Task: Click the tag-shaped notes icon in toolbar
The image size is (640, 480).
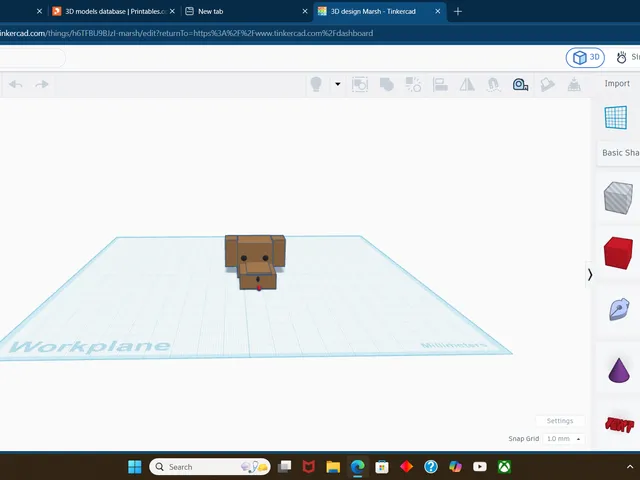Action: [x=547, y=84]
